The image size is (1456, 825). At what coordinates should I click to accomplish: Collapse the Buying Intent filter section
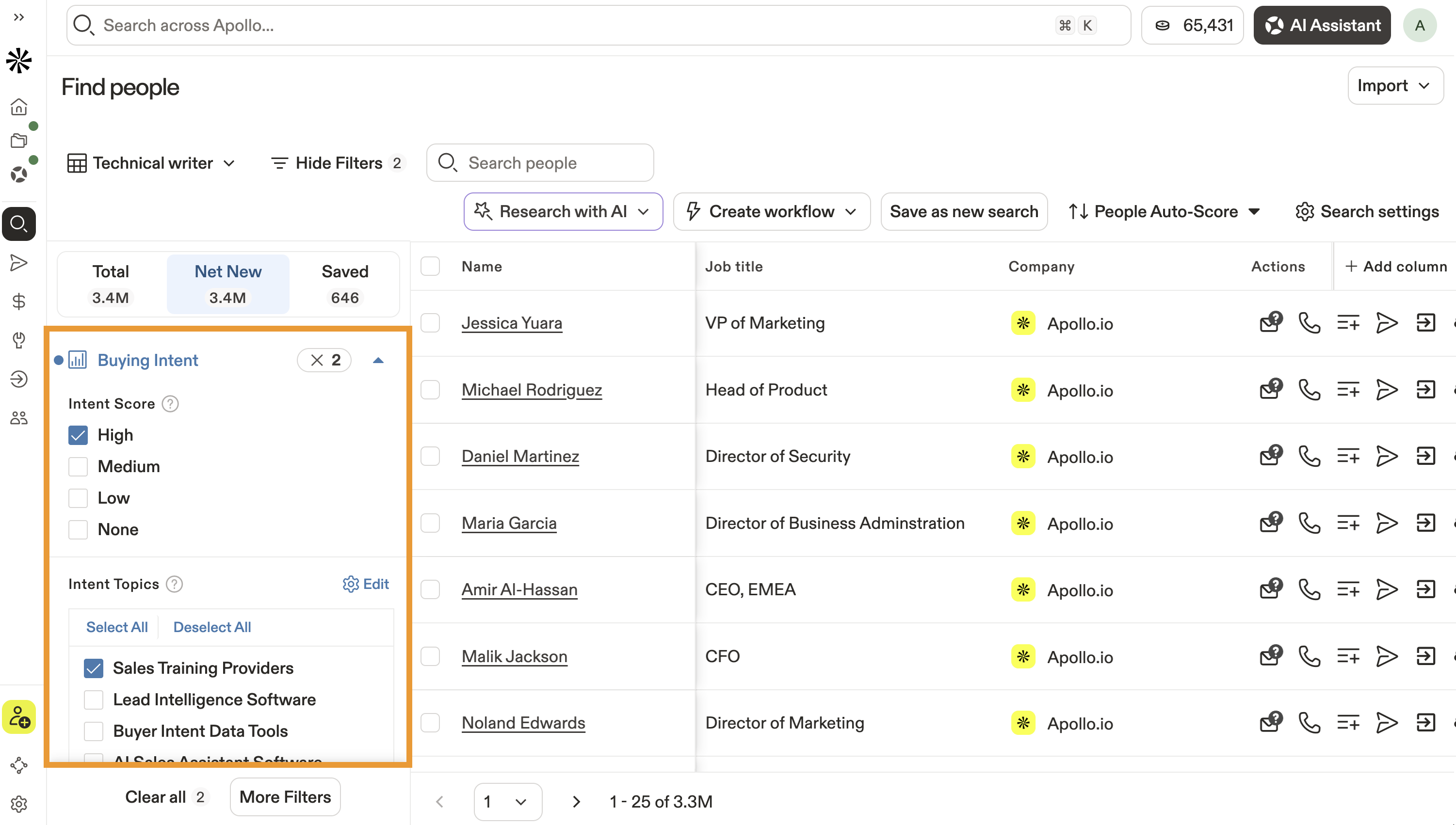click(x=378, y=360)
